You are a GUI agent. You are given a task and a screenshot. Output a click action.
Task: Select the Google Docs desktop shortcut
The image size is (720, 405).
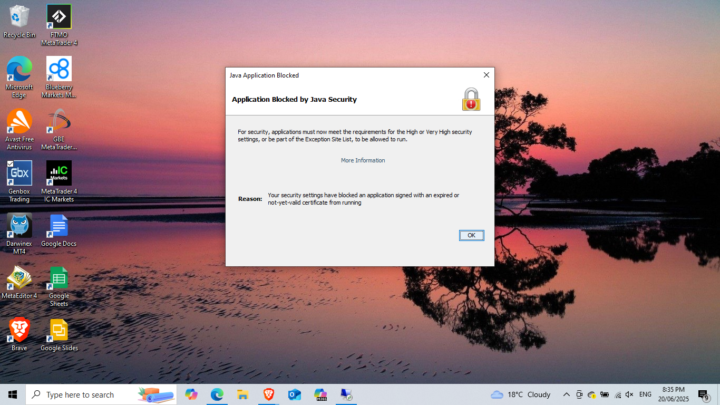(59, 231)
